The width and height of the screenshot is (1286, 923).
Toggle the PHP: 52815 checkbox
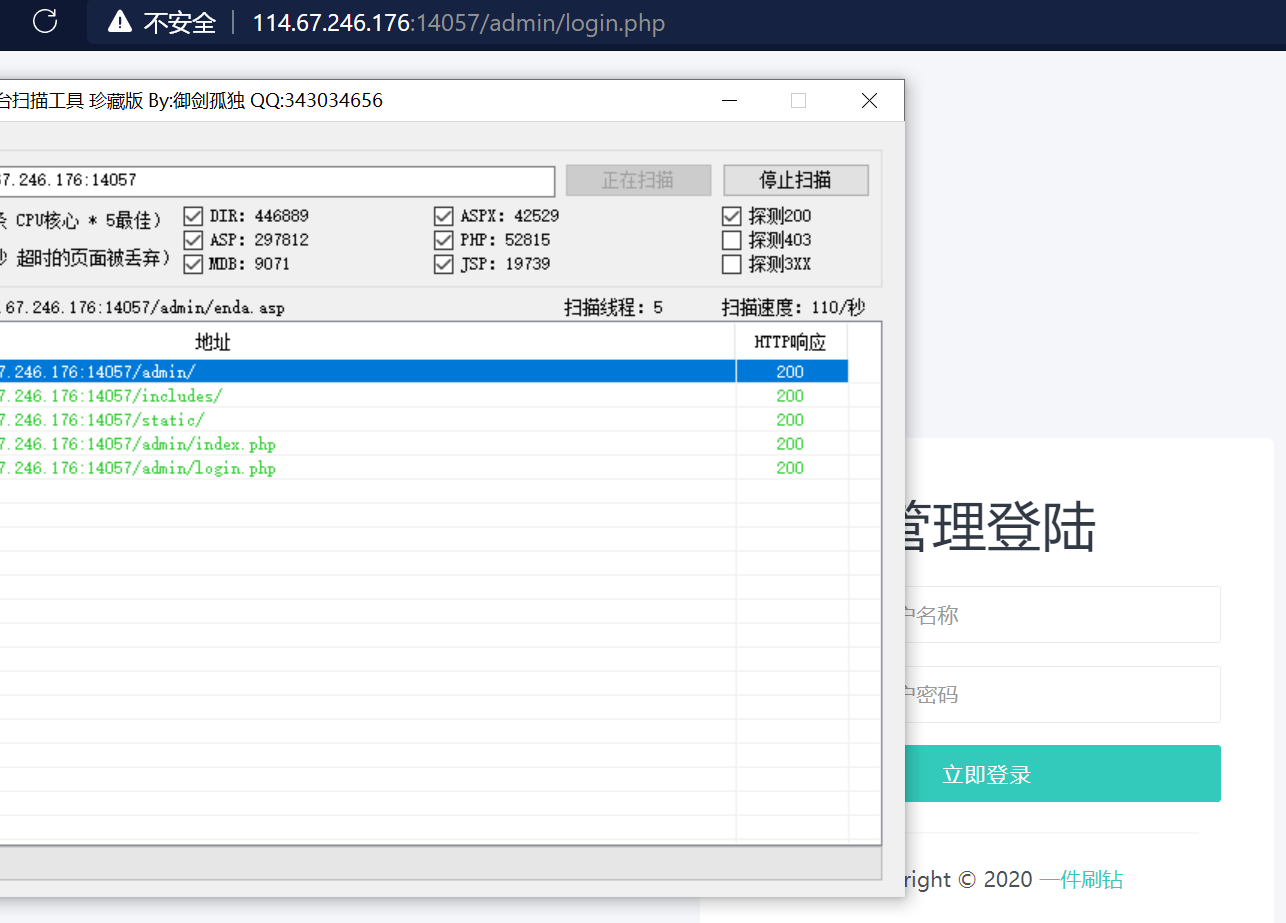tap(443, 240)
